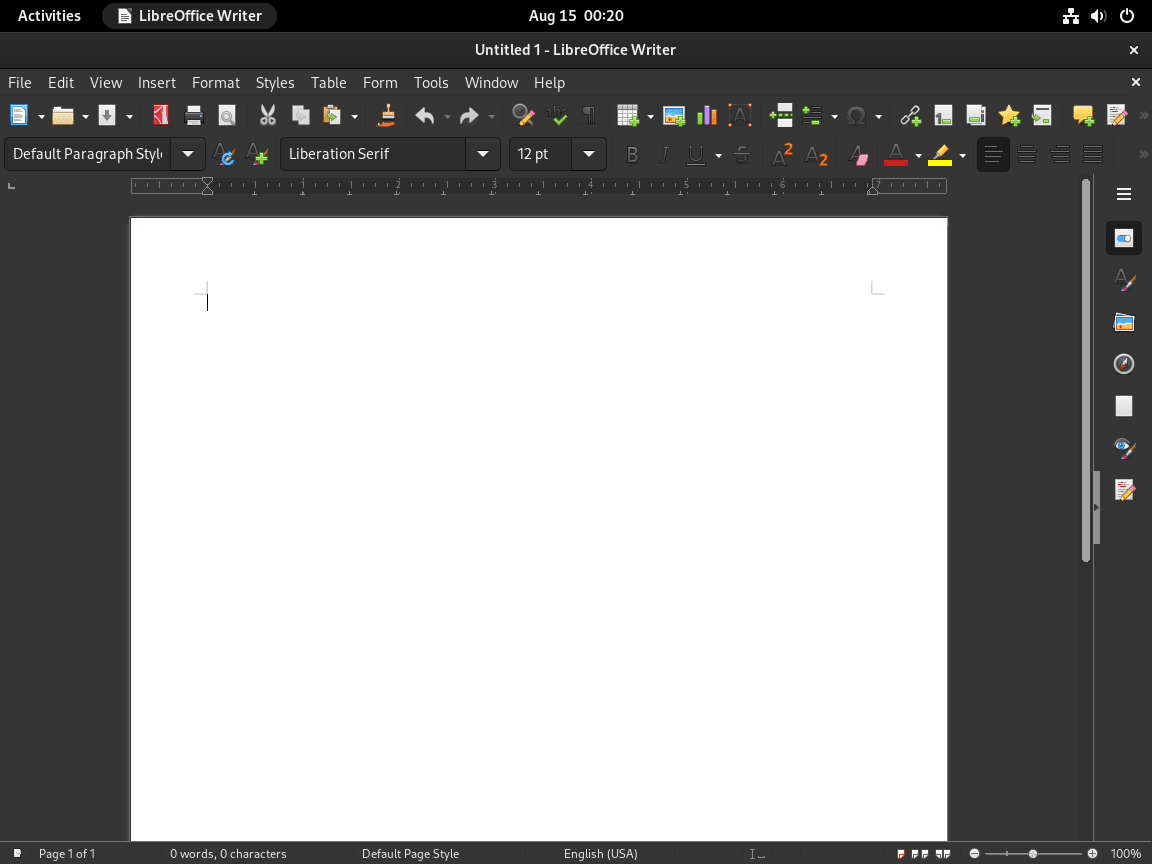This screenshot has width=1152, height=864.
Task: Expand the font size dropdown
Action: [x=589, y=154]
